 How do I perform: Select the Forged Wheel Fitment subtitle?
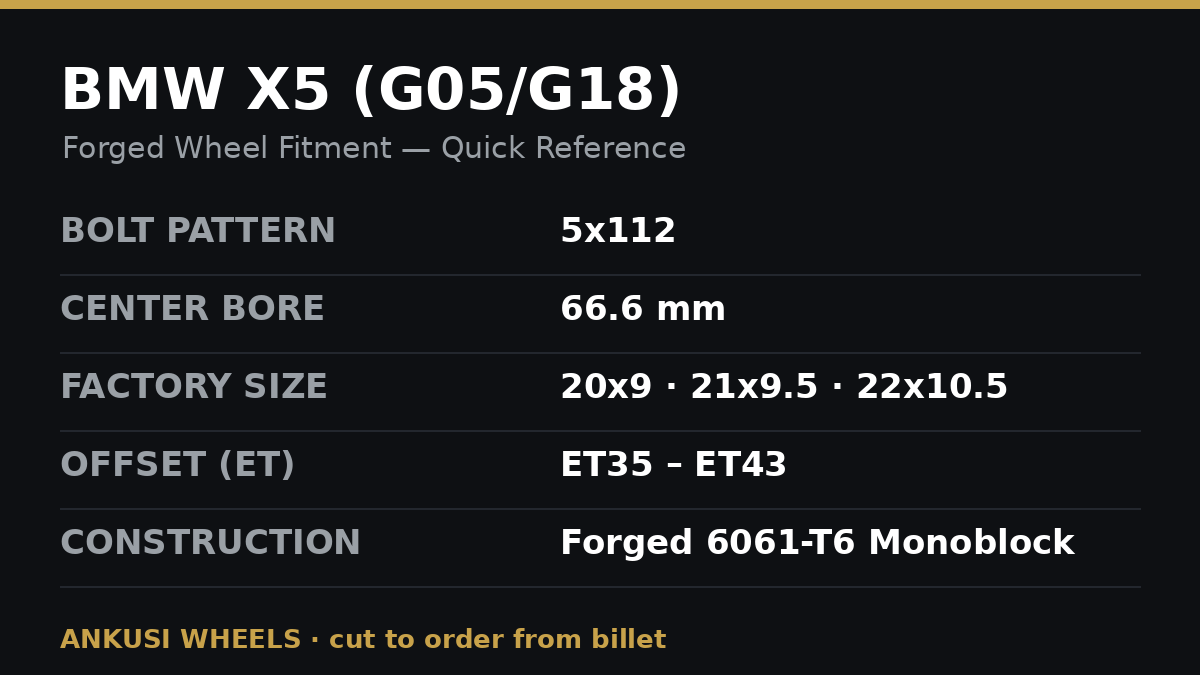pos(374,149)
